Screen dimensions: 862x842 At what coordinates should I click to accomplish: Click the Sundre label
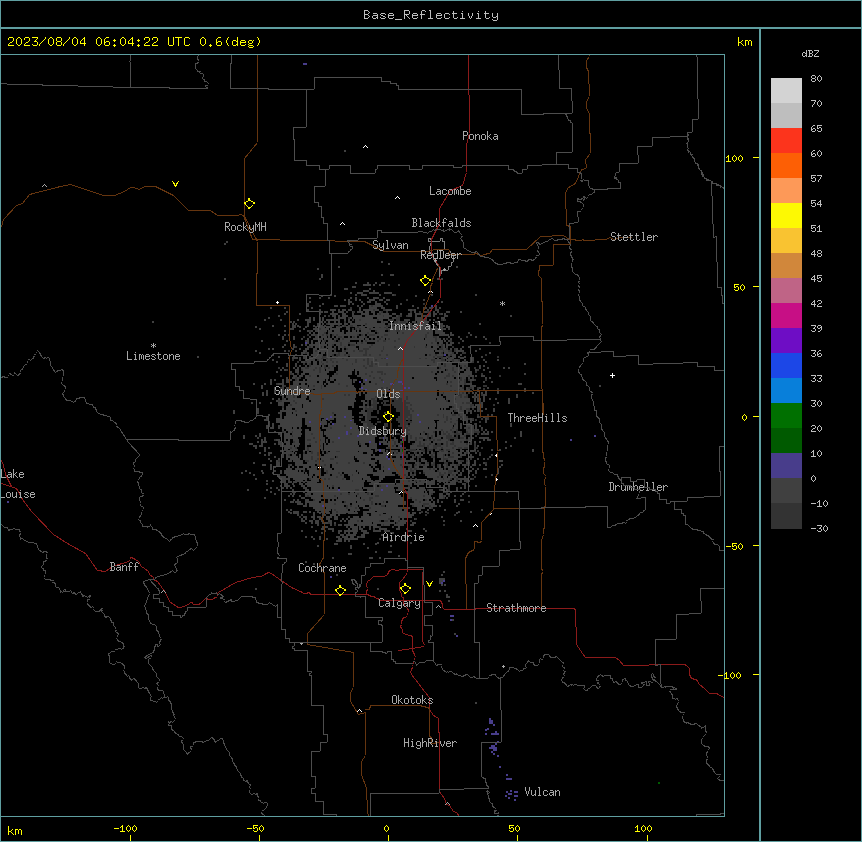click(292, 391)
